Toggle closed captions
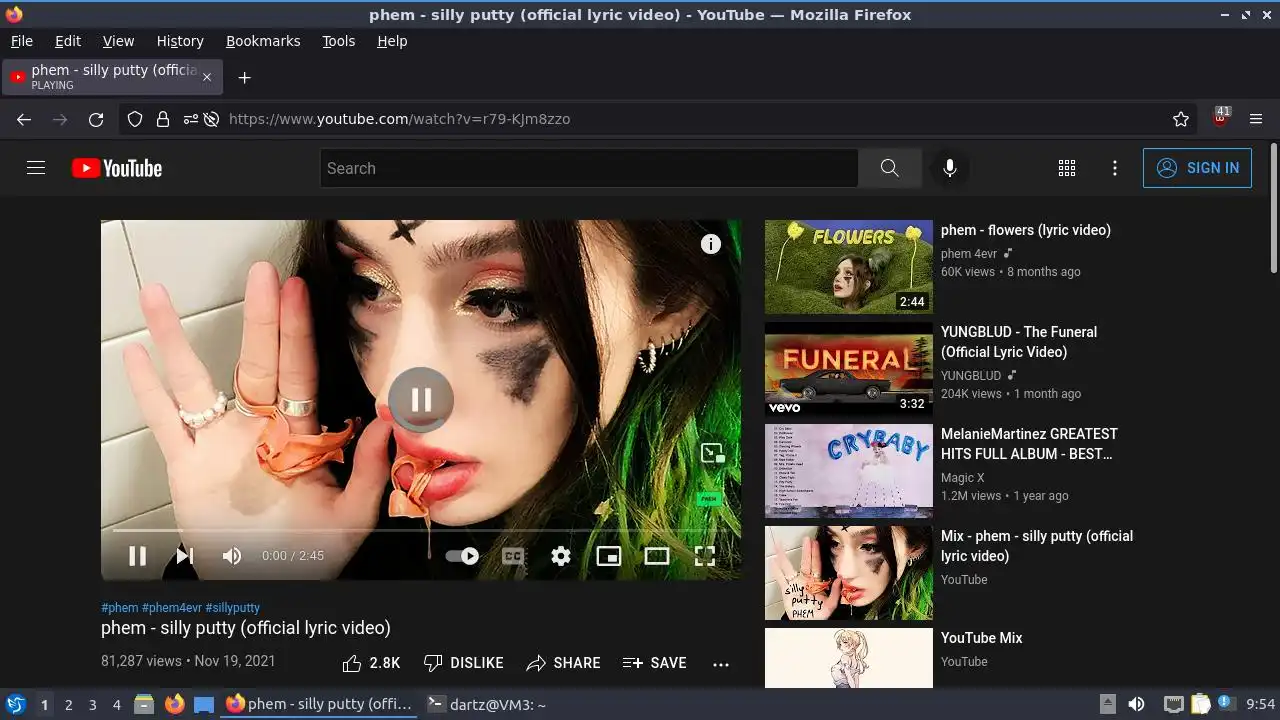The height and width of the screenshot is (720, 1280). [x=513, y=556]
